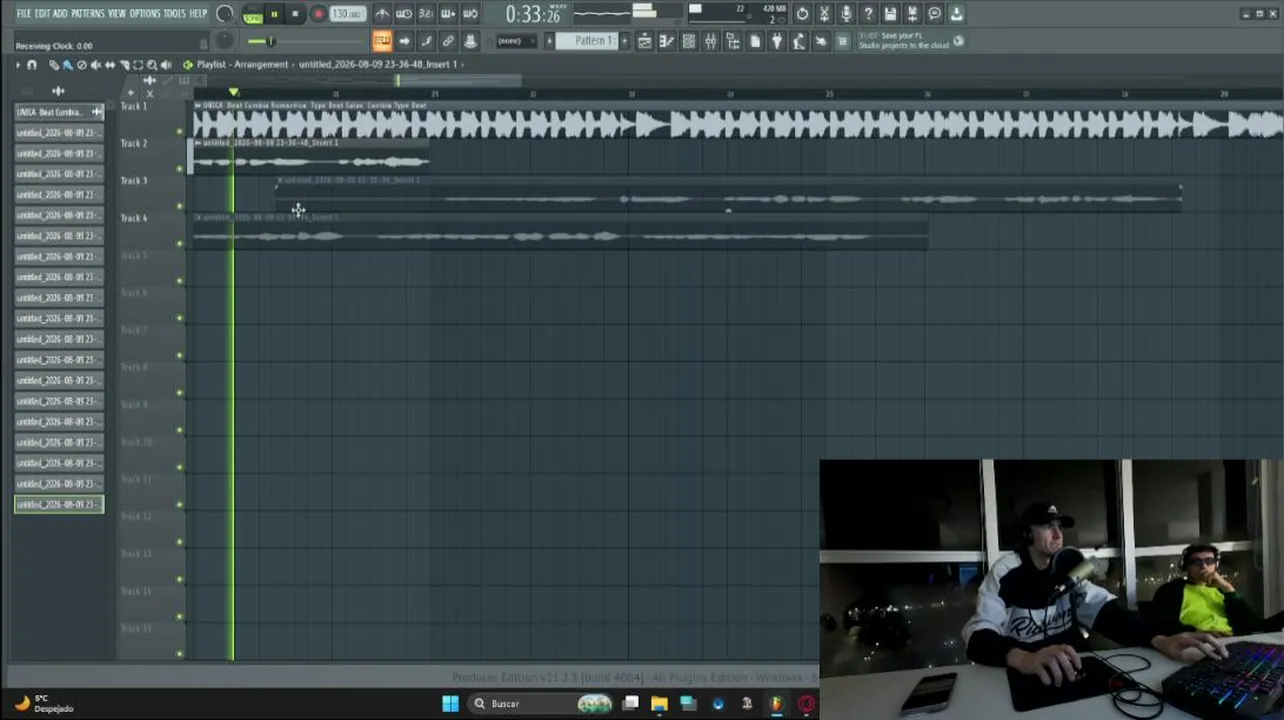Open File Explorer from the taskbar
Screen dimensions: 1284x720
point(659,703)
